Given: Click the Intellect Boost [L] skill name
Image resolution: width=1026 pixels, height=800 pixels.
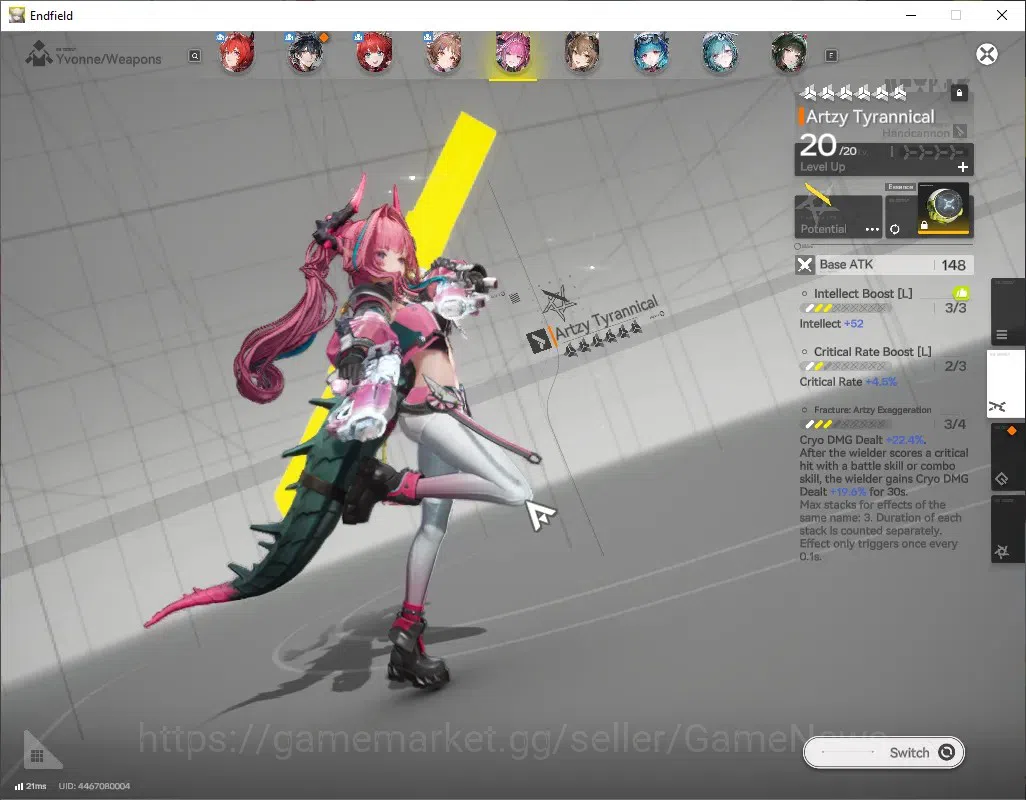Looking at the screenshot, I should point(862,294).
